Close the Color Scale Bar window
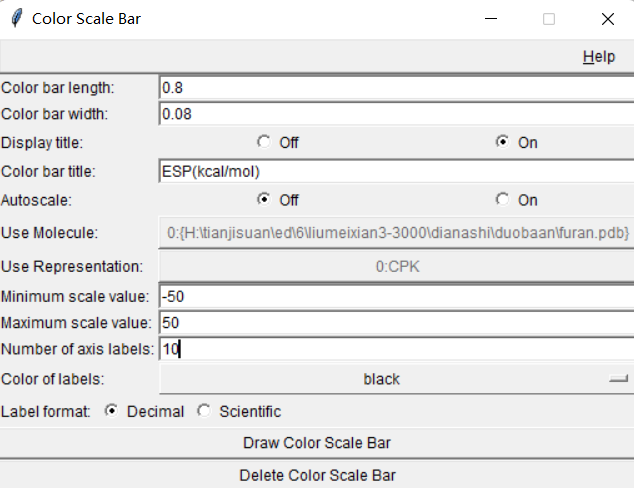 pyautogui.click(x=608, y=18)
